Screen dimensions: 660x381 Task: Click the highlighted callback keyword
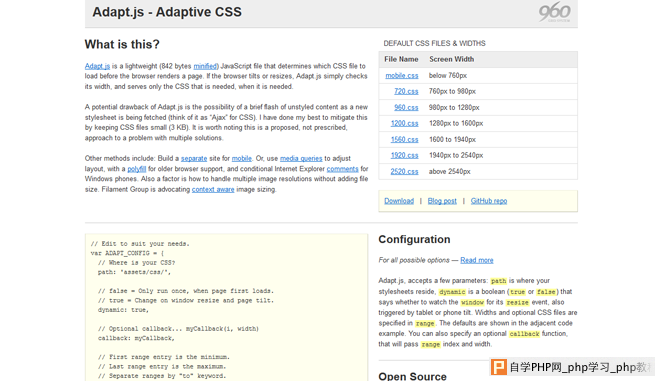click(x=524, y=334)
